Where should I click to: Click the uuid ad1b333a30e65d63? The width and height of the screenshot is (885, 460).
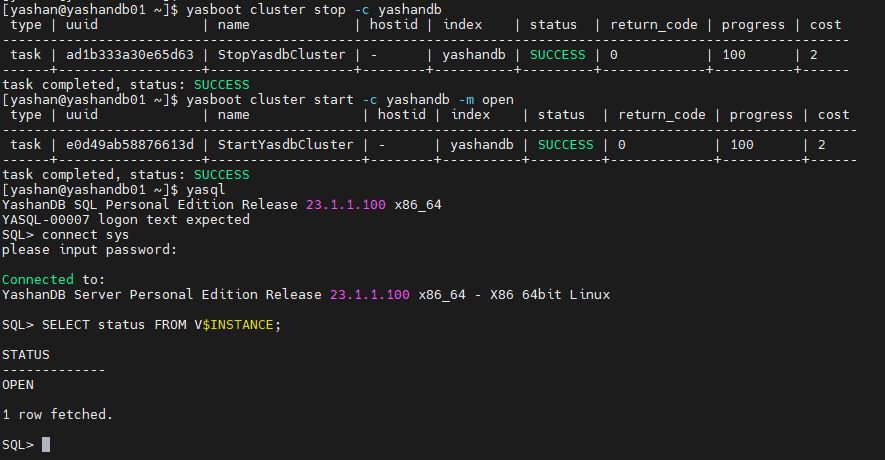(122, 55)
